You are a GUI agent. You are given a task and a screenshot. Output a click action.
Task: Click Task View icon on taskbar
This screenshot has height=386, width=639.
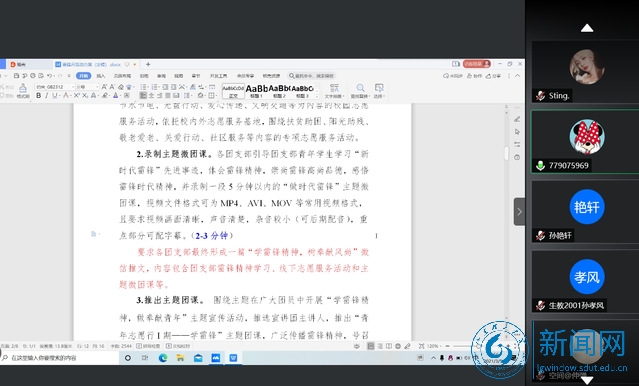coord(145,358)
